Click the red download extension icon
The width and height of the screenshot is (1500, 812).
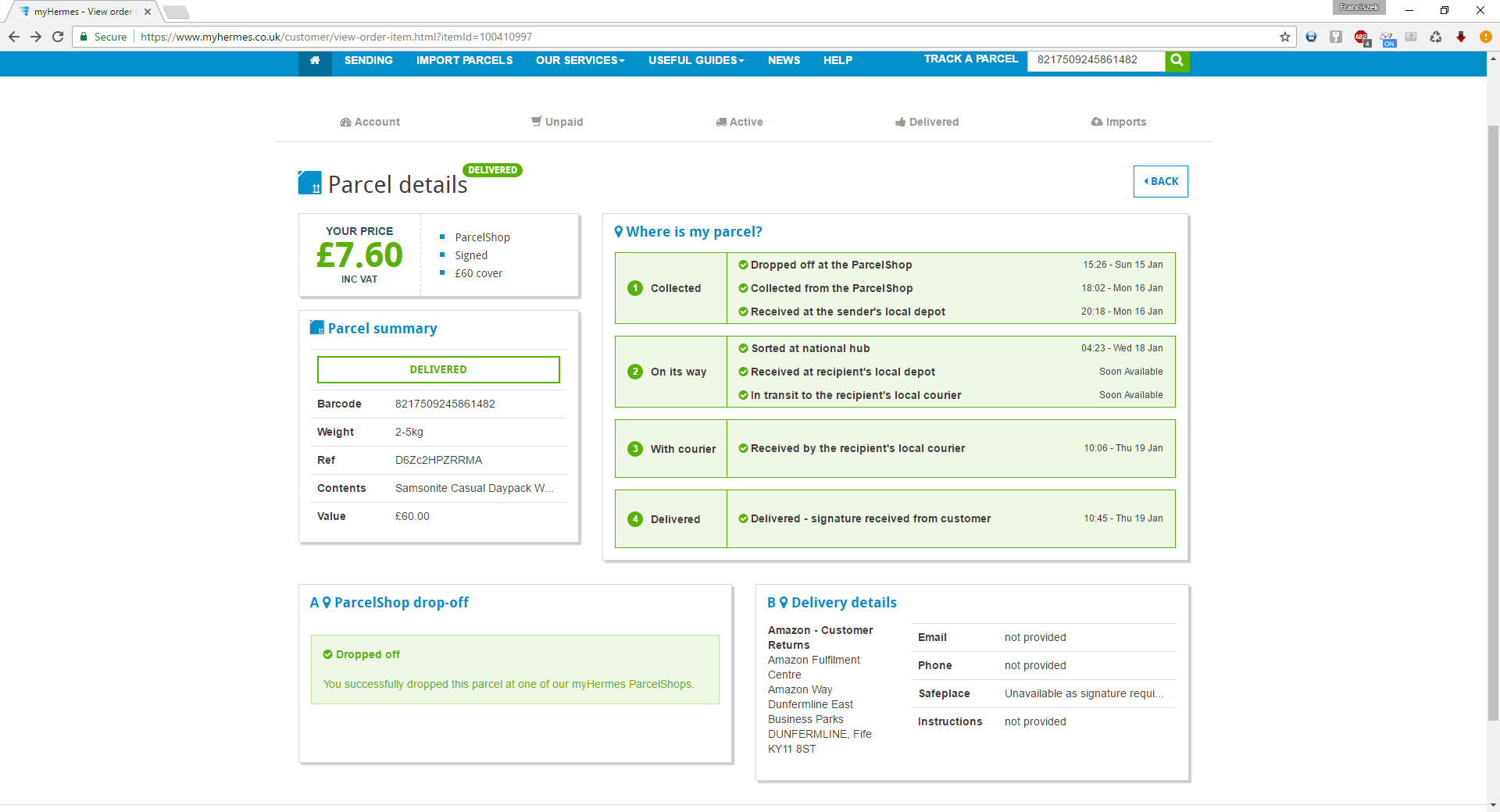1460,37
